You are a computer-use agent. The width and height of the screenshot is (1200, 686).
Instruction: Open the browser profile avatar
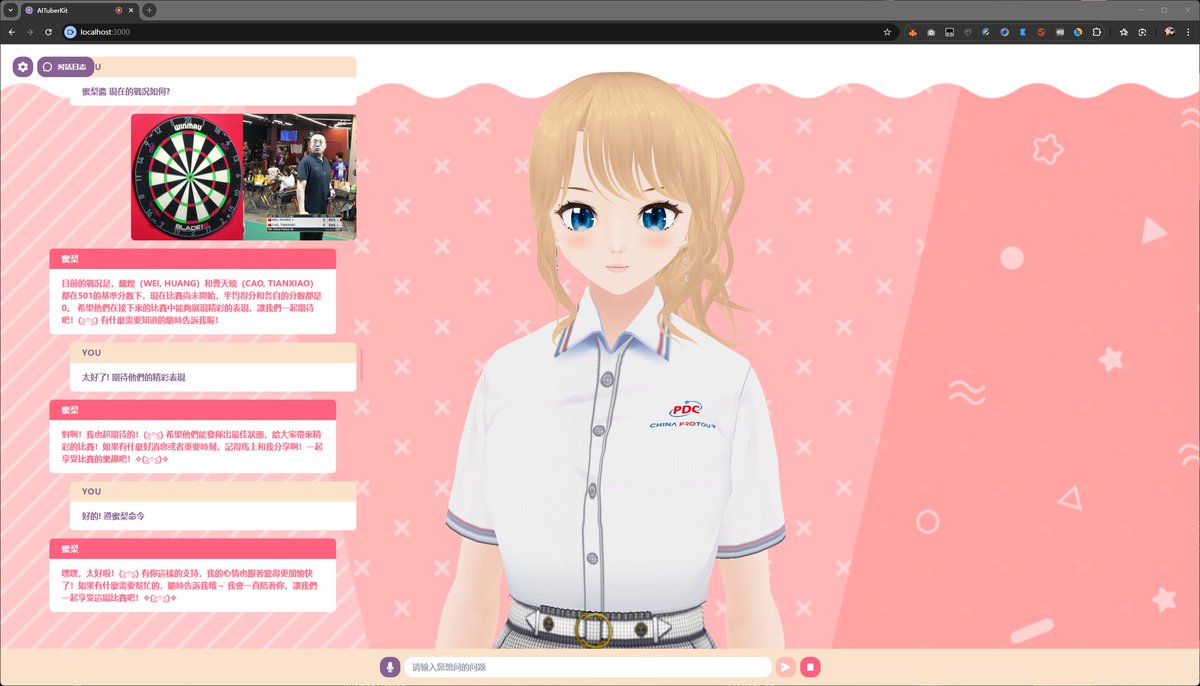point(1168,32)
